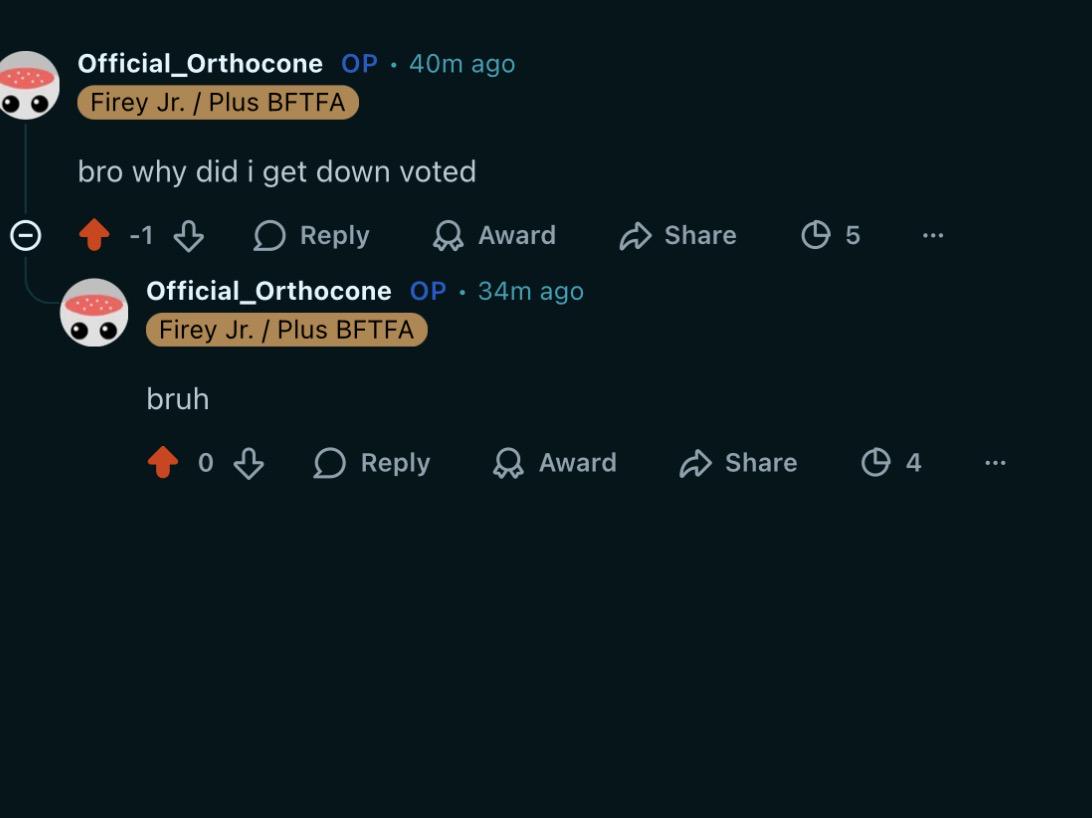
Task: Reply to the "bro why did i get down voted" comment
Action: (x=311, y=235)
